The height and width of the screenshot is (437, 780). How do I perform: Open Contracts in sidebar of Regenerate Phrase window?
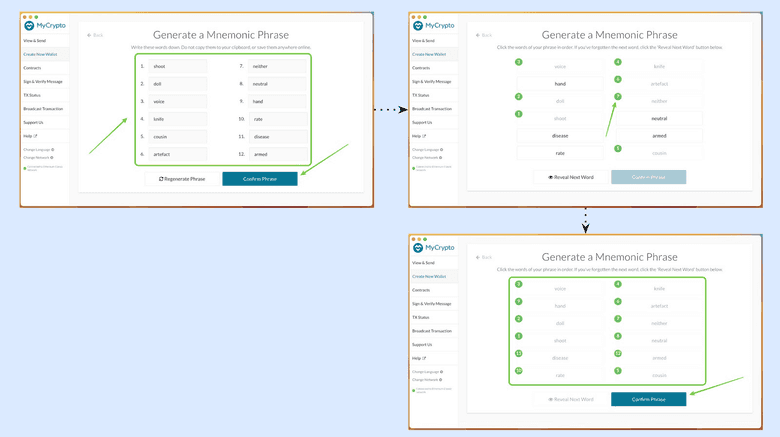coord(32,68)
